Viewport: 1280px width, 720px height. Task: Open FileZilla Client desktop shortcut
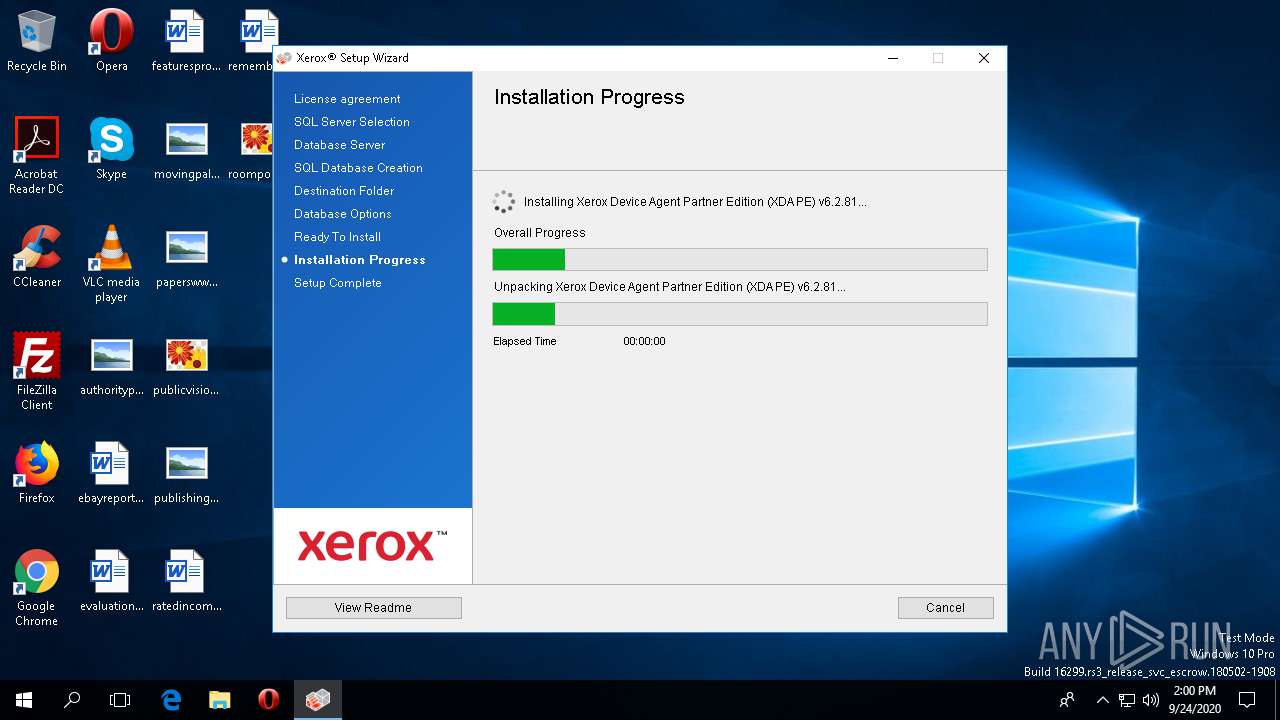[x=37, y=372]
